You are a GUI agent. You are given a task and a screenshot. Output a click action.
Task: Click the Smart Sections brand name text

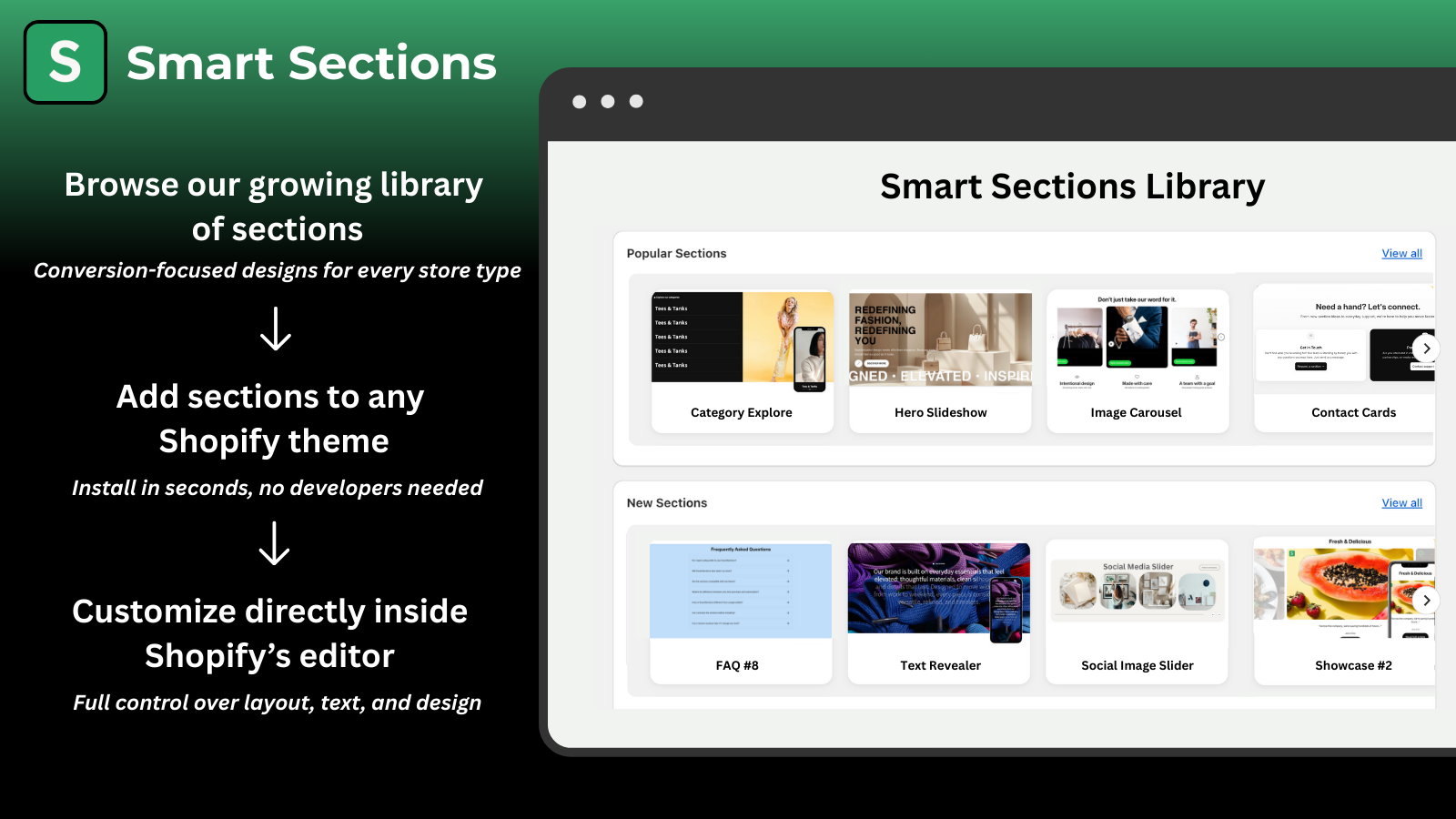coord(311,63)
